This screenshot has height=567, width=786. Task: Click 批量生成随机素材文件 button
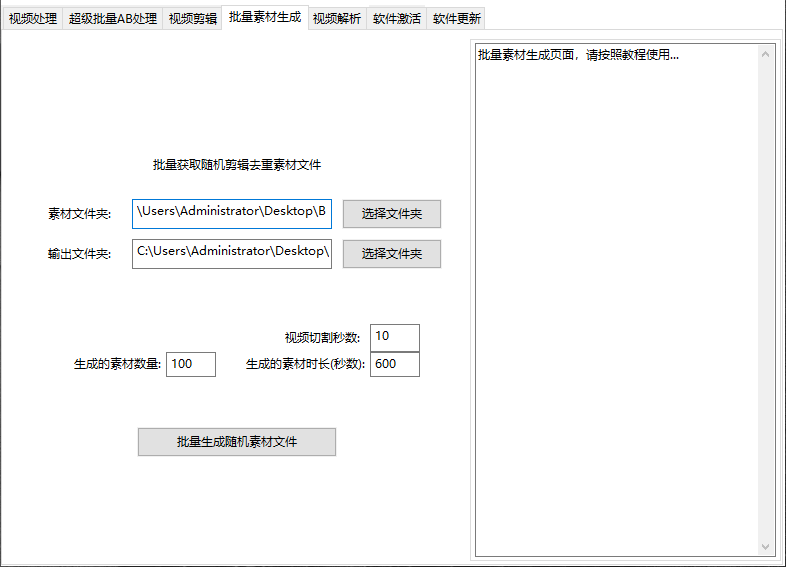point(237,442)
